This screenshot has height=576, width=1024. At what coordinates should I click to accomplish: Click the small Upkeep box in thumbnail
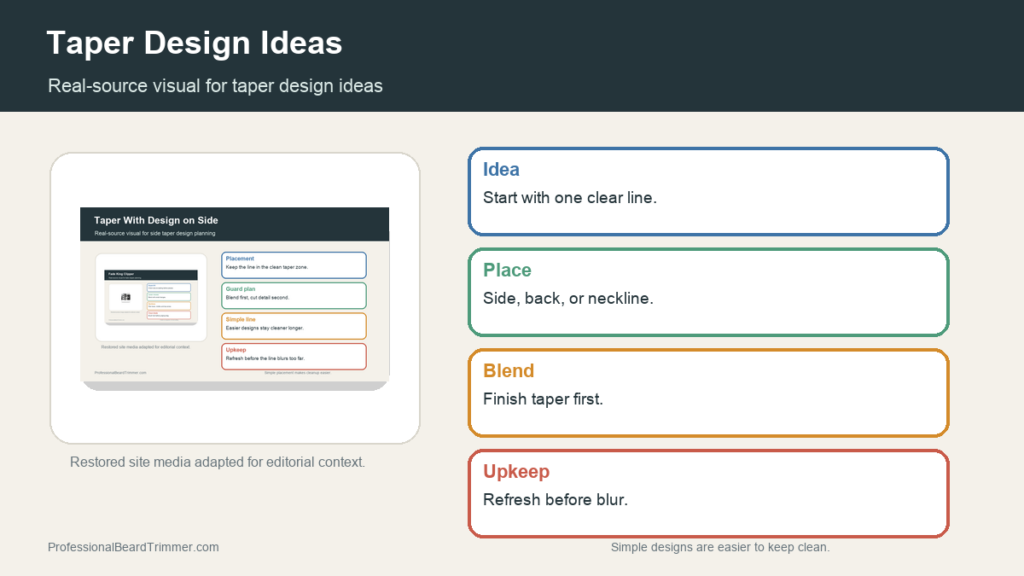(294, 357)
